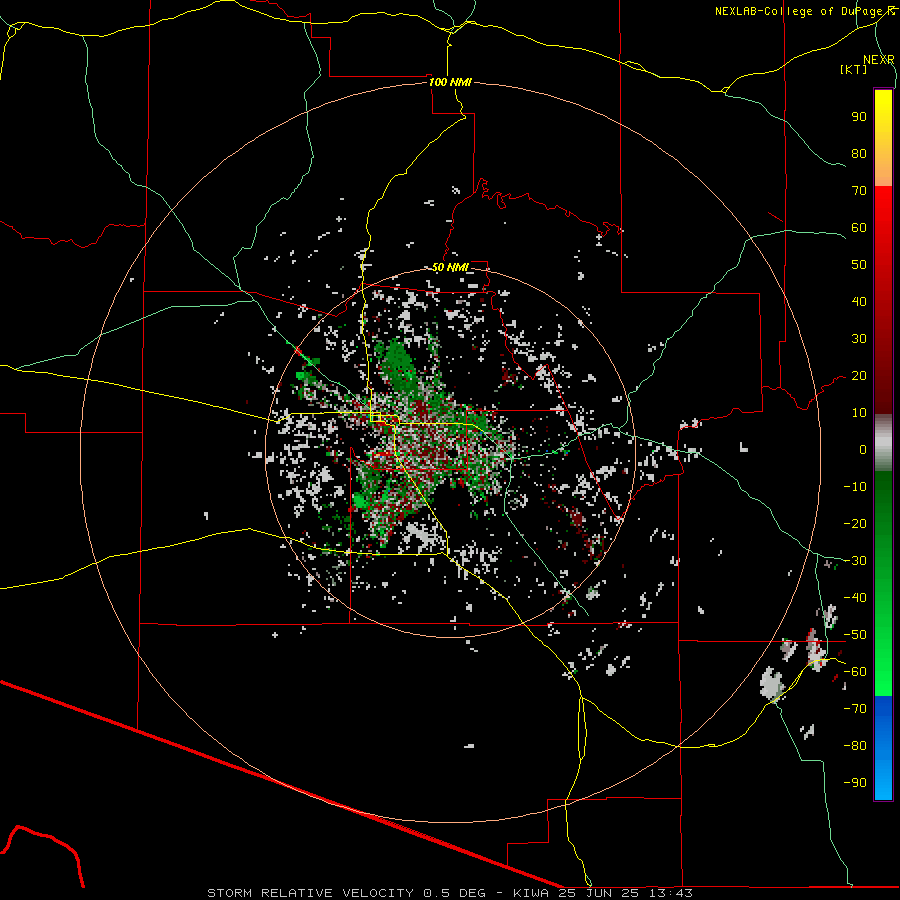Click the 30 value on the velocity scale
900x900 pixels.
point(859,339)
